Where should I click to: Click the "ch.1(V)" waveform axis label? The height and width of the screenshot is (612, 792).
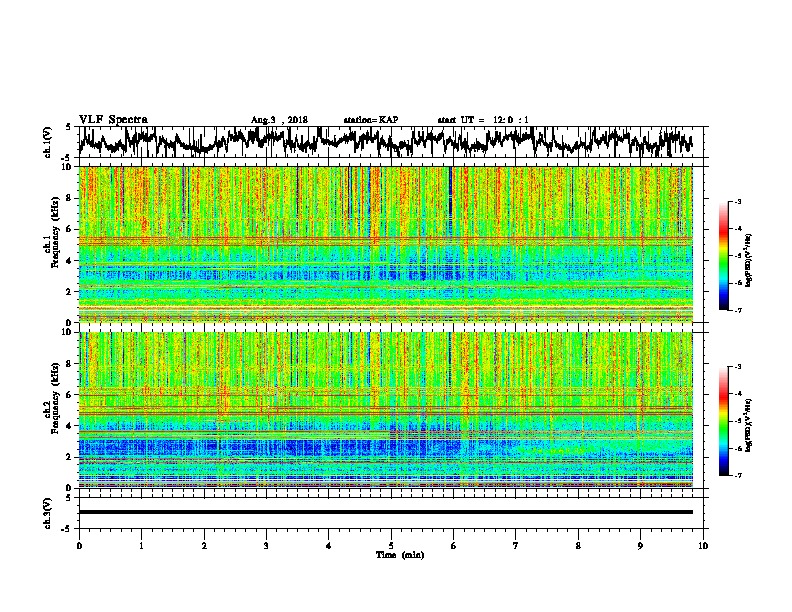coord(47,142)
